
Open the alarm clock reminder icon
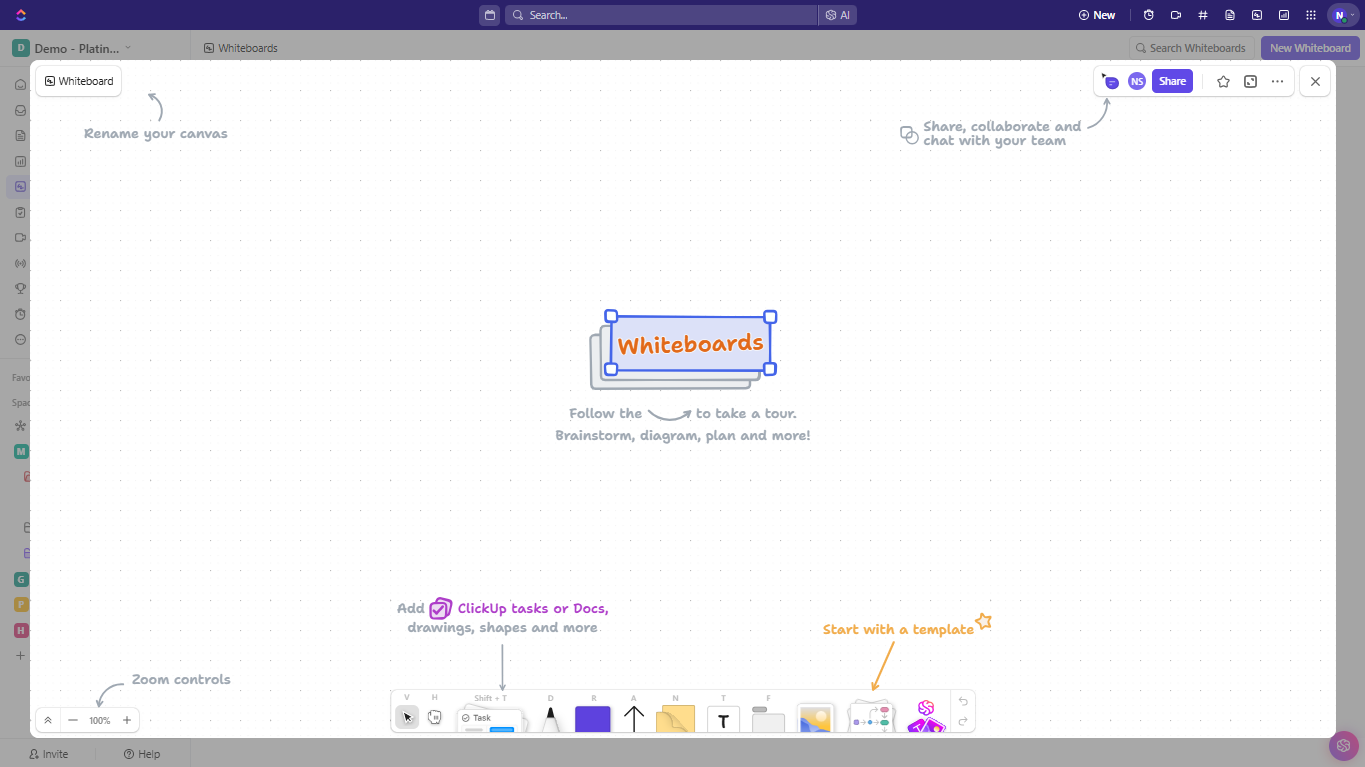(1149, 15)
